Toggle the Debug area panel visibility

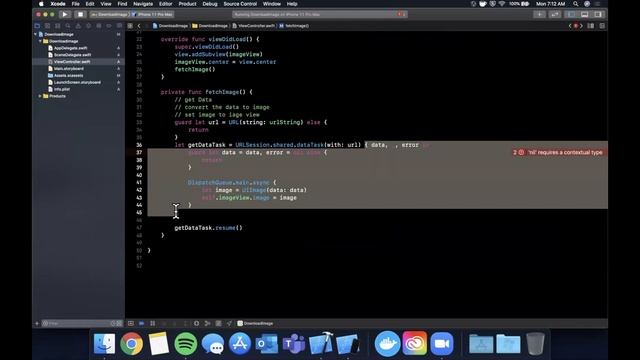point(584,14)
